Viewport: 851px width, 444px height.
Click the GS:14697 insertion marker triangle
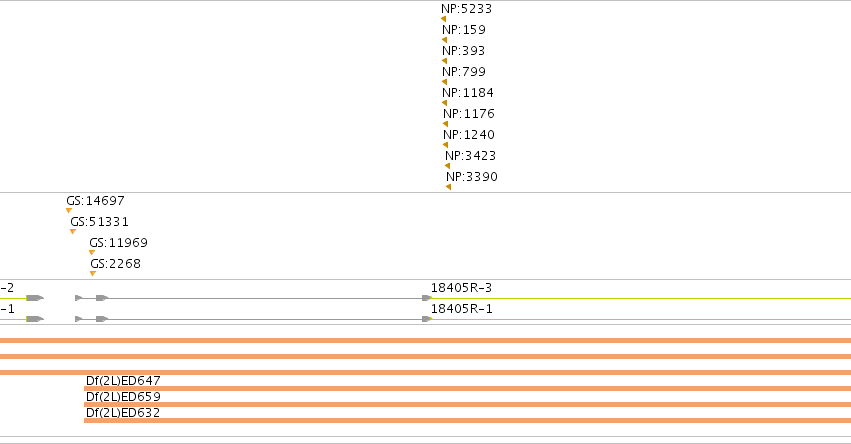click(69, 211)
